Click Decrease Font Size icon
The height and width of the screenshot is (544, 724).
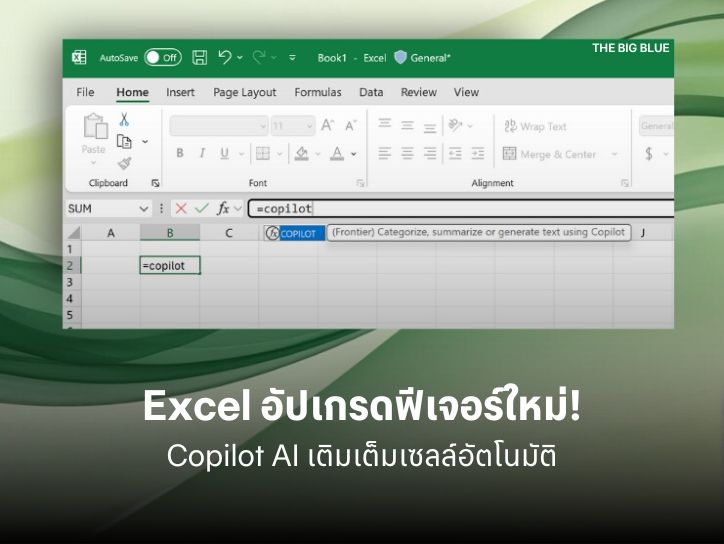pyautogui.click(x=350, y=126)
